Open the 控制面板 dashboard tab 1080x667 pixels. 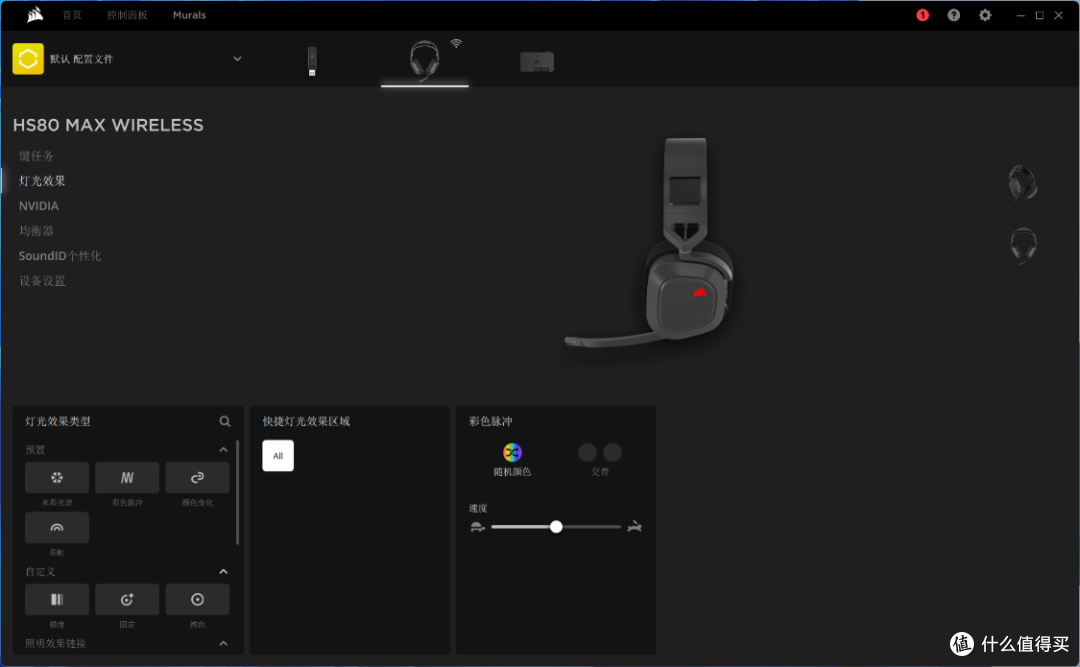click(127, 14)
